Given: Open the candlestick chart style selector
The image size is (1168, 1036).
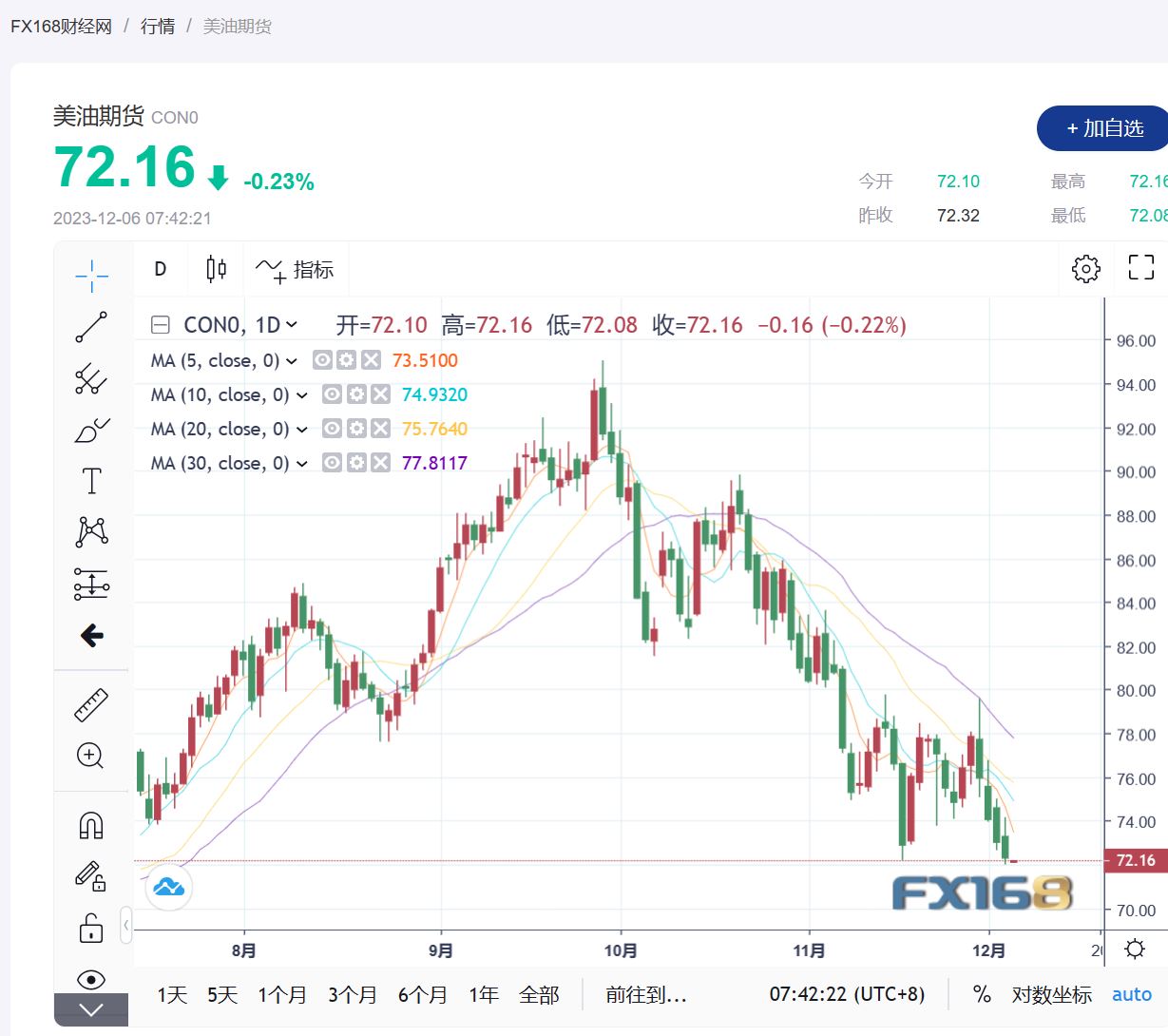Looking at the screenshot, I should pos(216,269).
